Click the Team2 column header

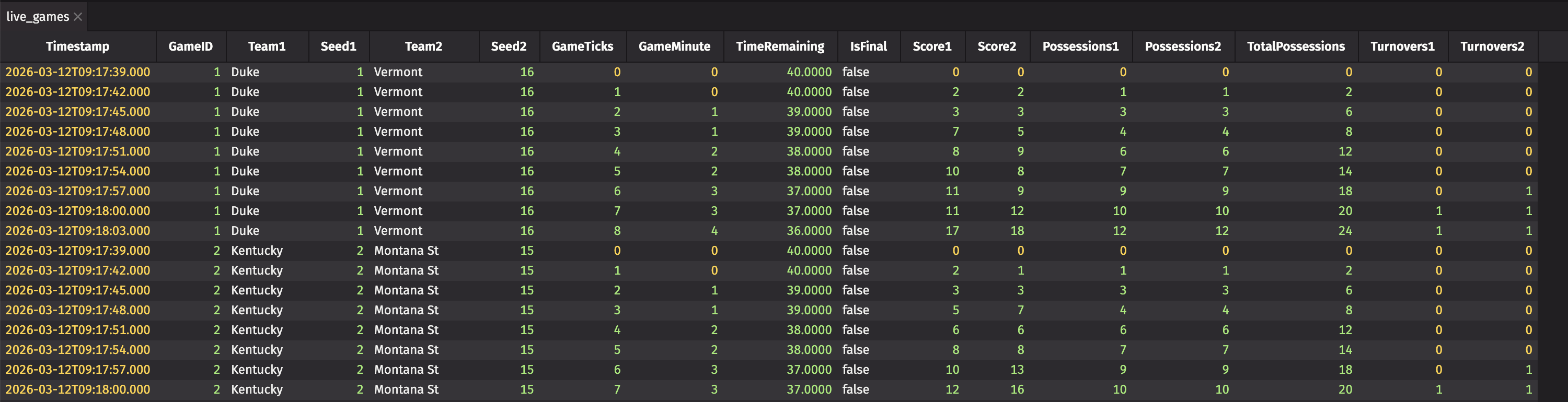click(x=424, y=46)
